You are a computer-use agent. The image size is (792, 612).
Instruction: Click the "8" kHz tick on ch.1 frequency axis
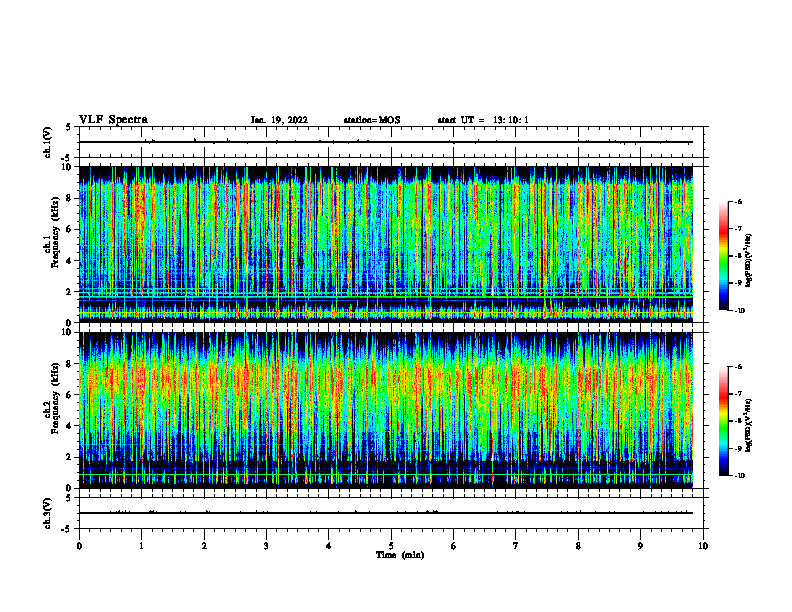pos(70,198)
